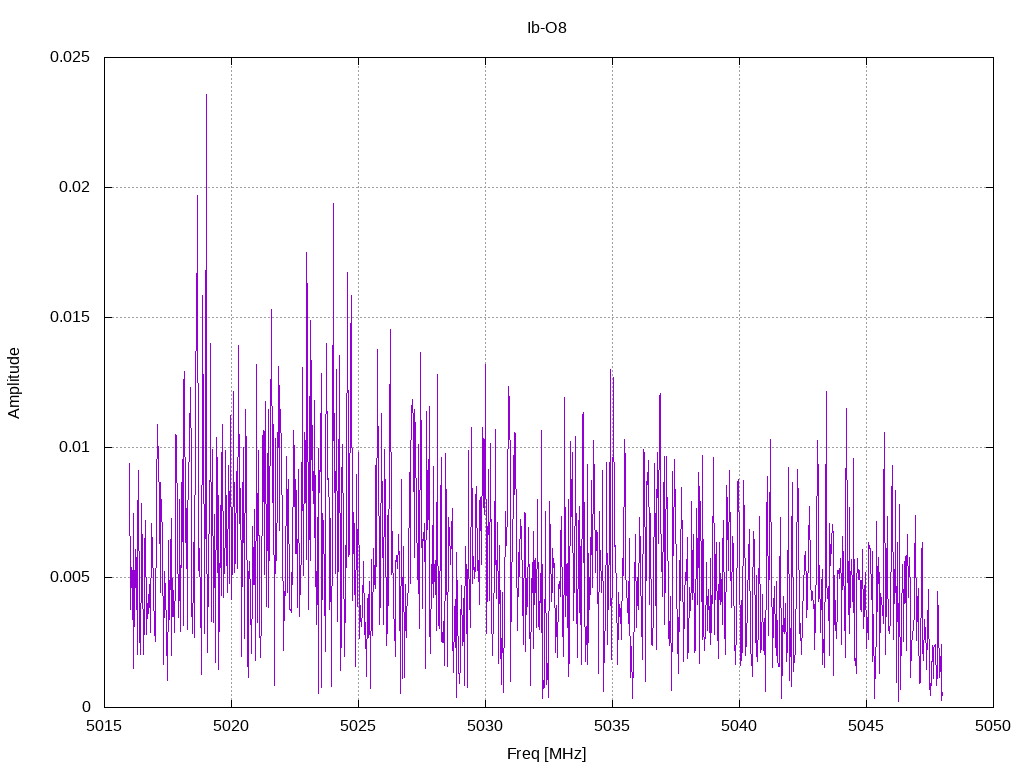This screenshot has height=768, width=1024.
Task: Click the 0.025 y-axis tick label
Action: [x=70, y=57]
